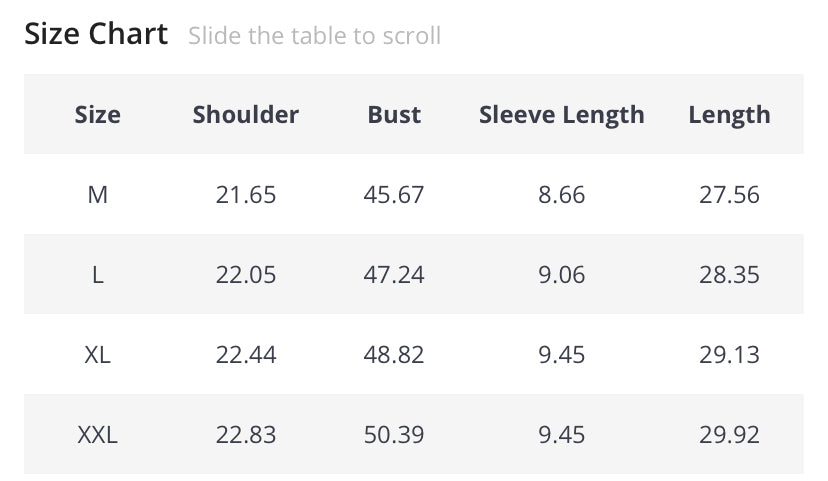
Task: Click bust value 48.82 for XL
Action: 394,355
